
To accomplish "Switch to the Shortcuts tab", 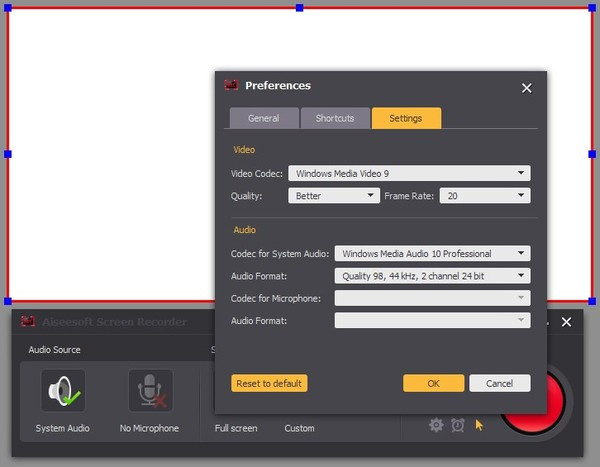I will point(335,118).
